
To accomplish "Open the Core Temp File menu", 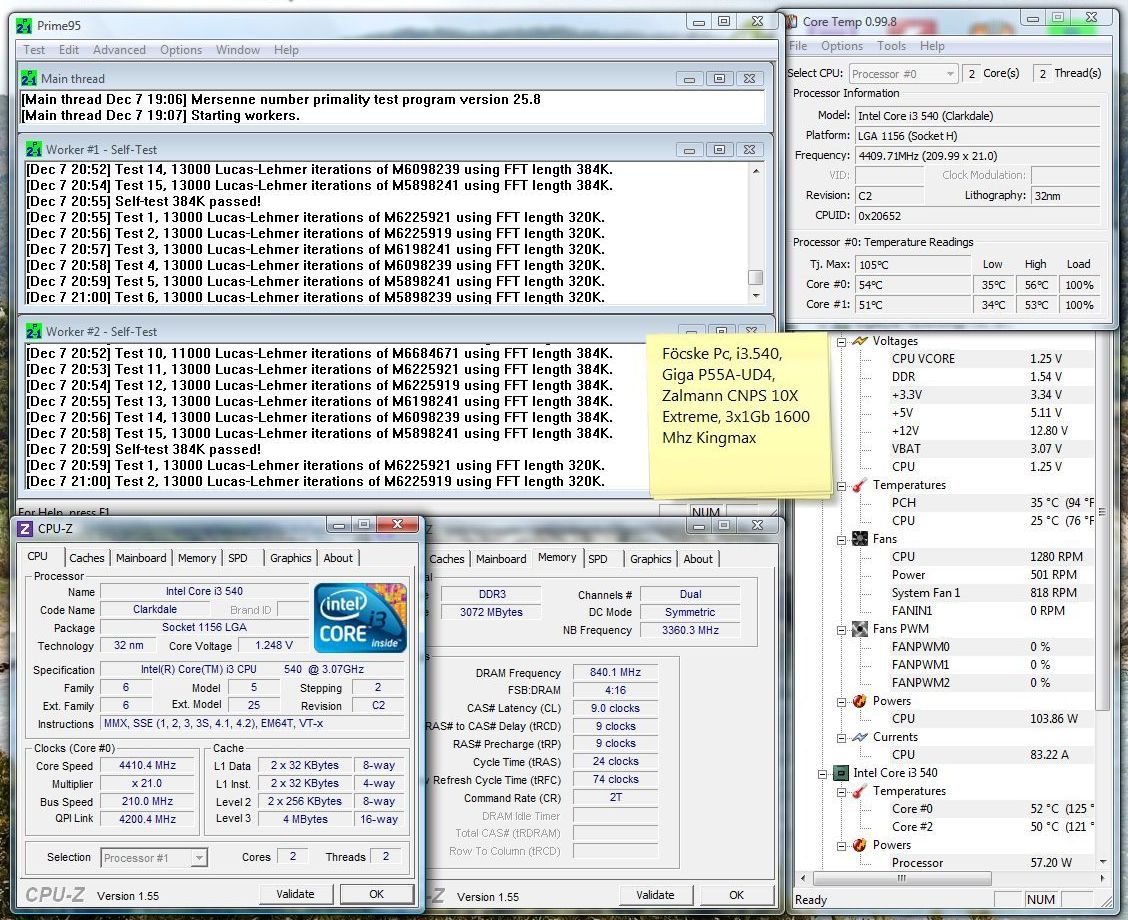I will (x=798, y=45).
